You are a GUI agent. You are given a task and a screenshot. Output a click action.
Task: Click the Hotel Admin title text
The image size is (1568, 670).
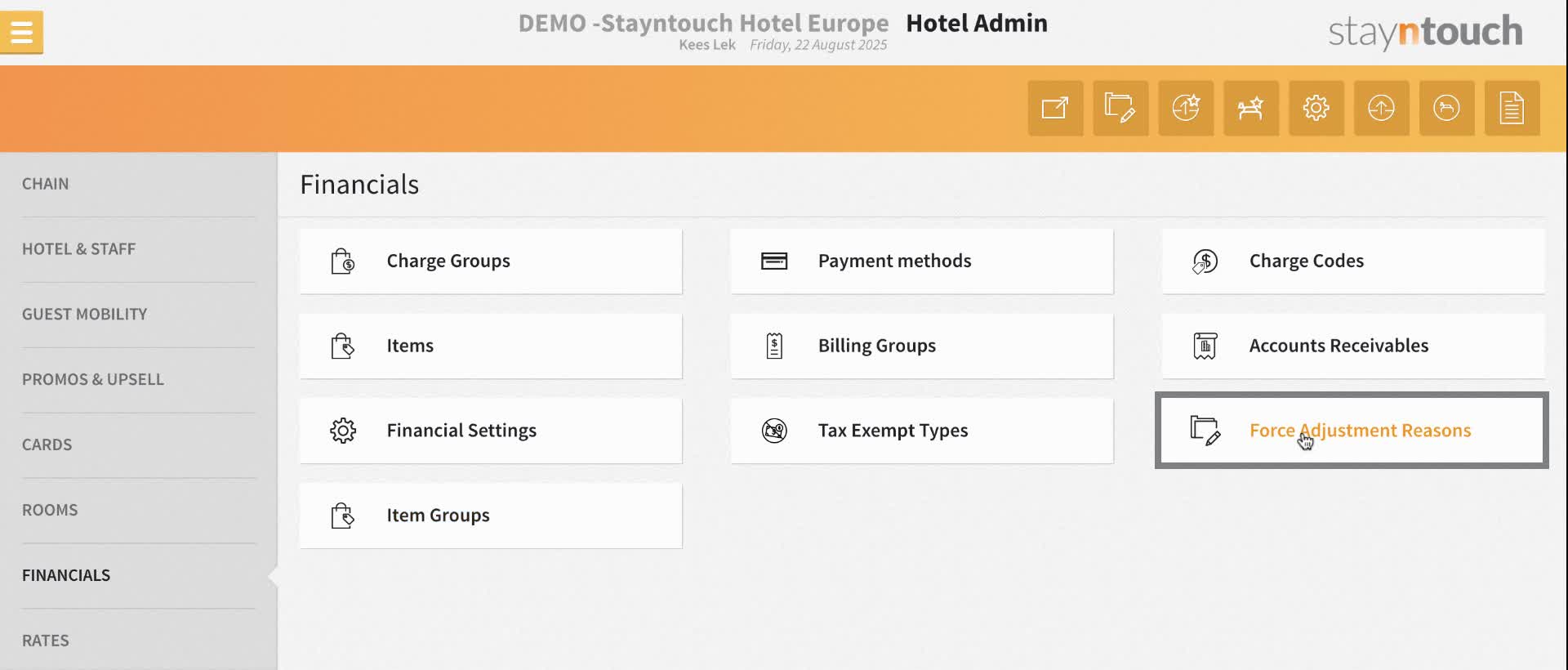coord(977,23)
